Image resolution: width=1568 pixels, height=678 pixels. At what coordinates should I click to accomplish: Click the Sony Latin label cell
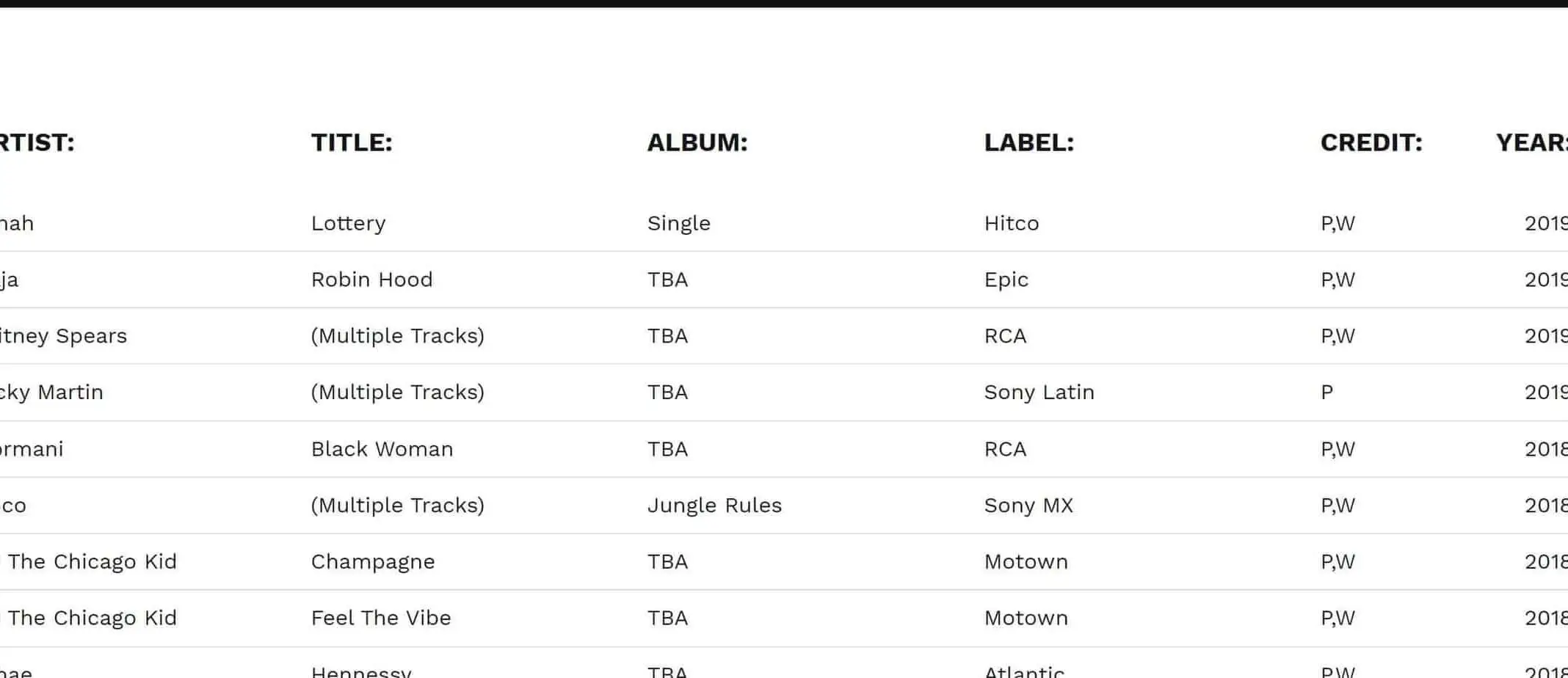(x=1039, y=392)
